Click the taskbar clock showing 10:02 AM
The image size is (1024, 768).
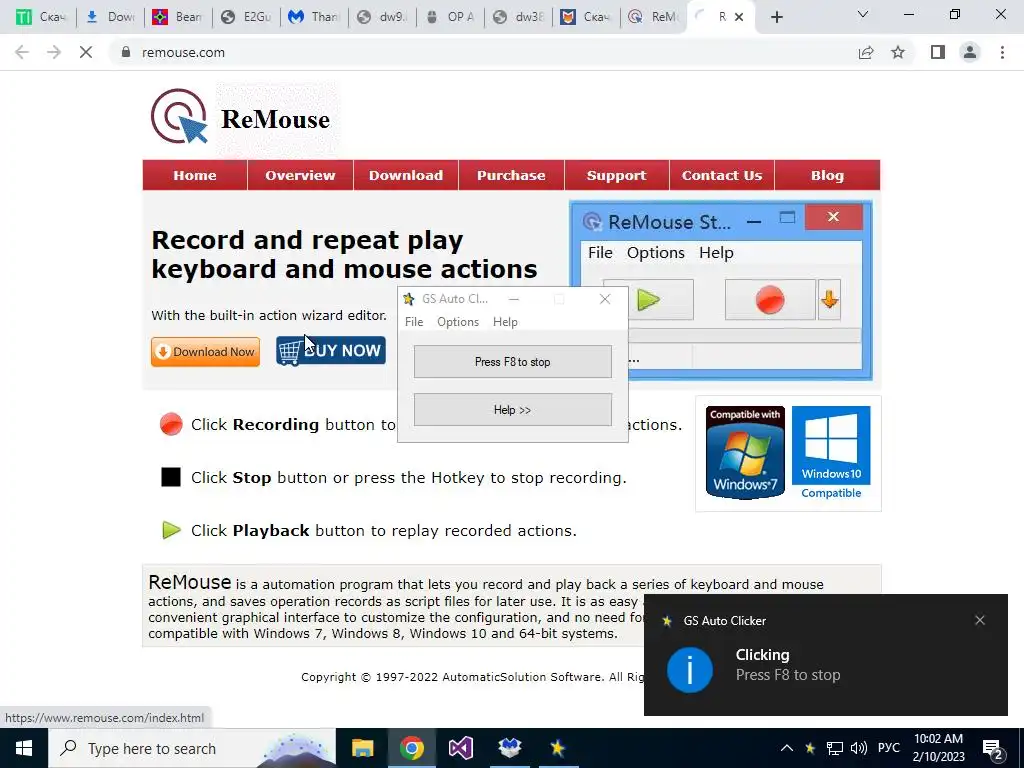coord(938,748)
